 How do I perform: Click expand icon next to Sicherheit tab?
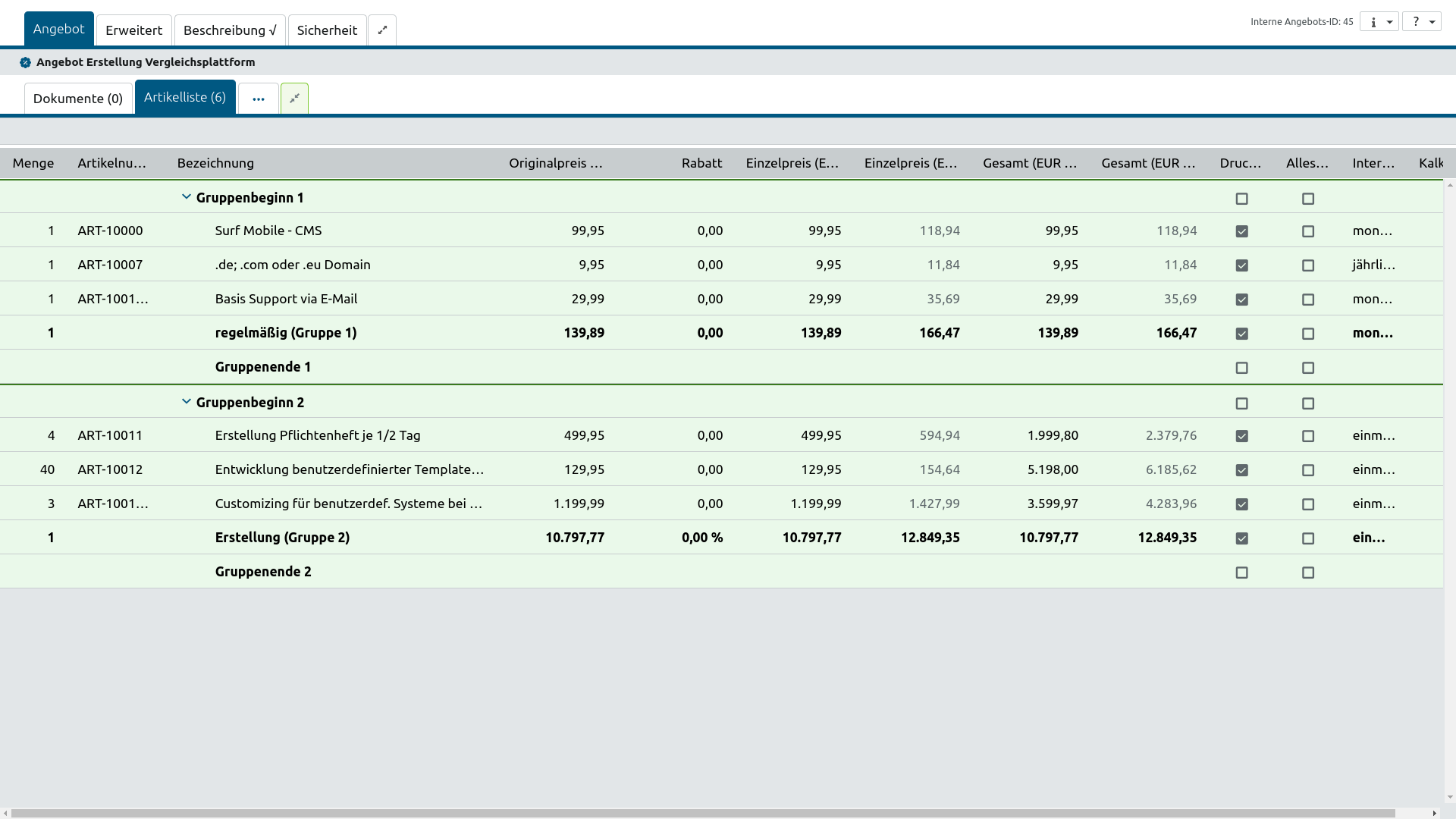point(382,30)
